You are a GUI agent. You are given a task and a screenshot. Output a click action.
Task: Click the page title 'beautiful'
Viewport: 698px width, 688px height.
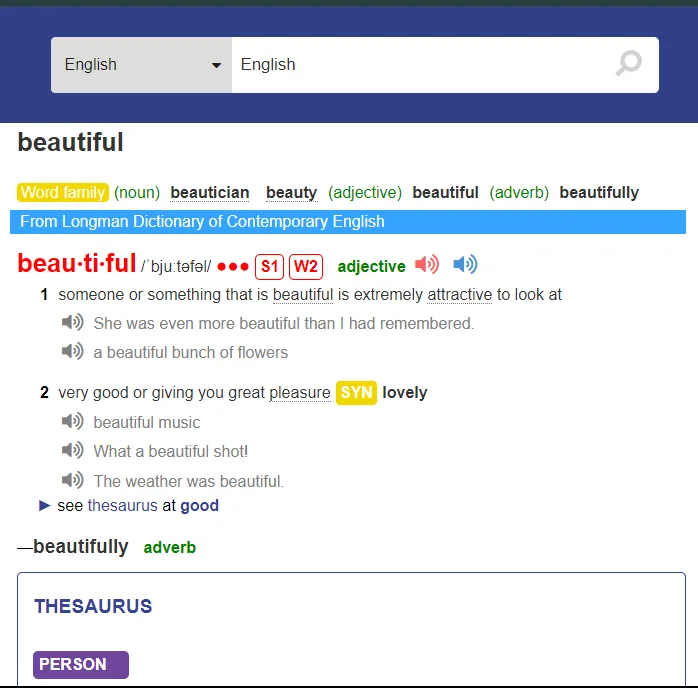point(70,142)
